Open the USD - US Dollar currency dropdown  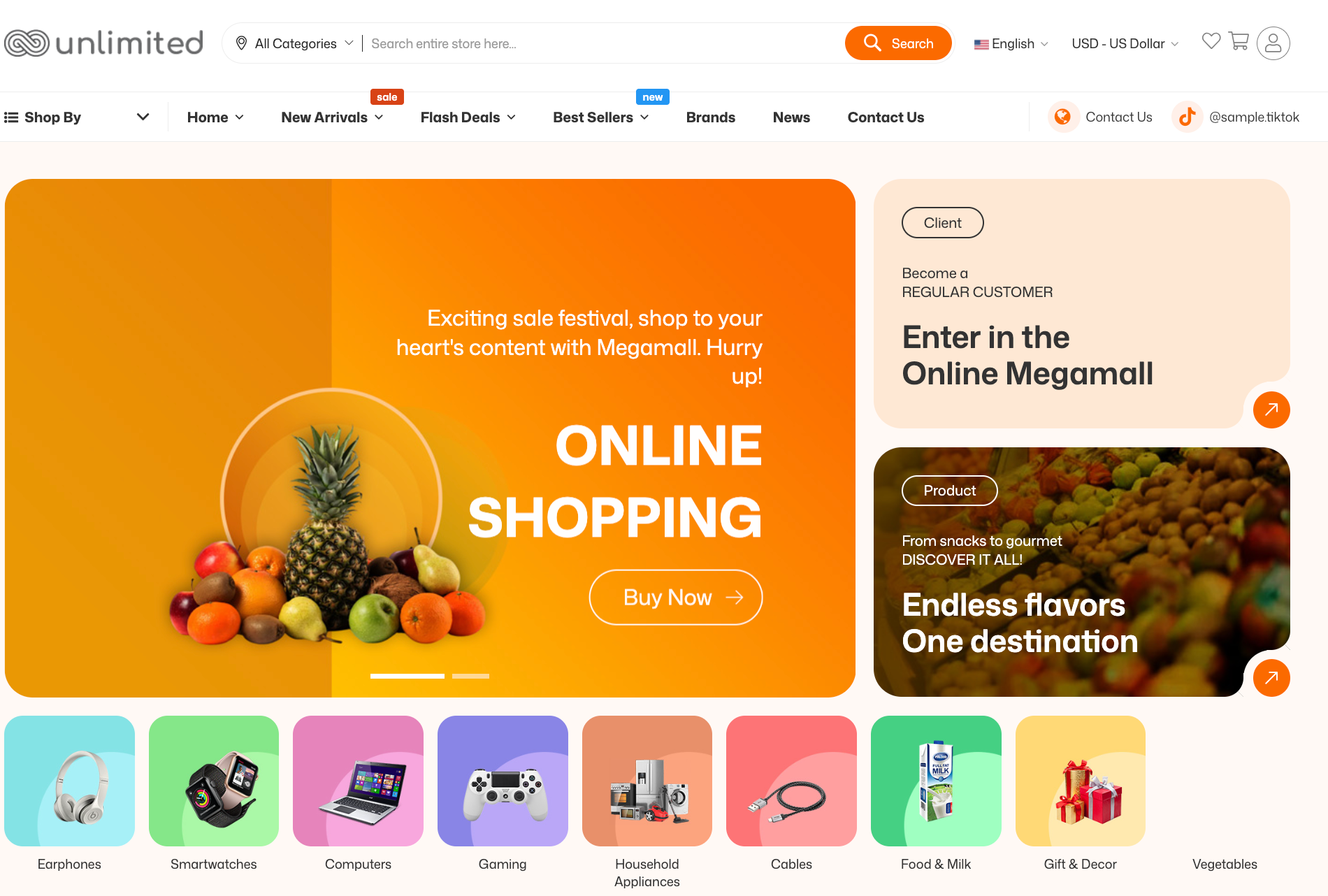tap(1125, 43)
